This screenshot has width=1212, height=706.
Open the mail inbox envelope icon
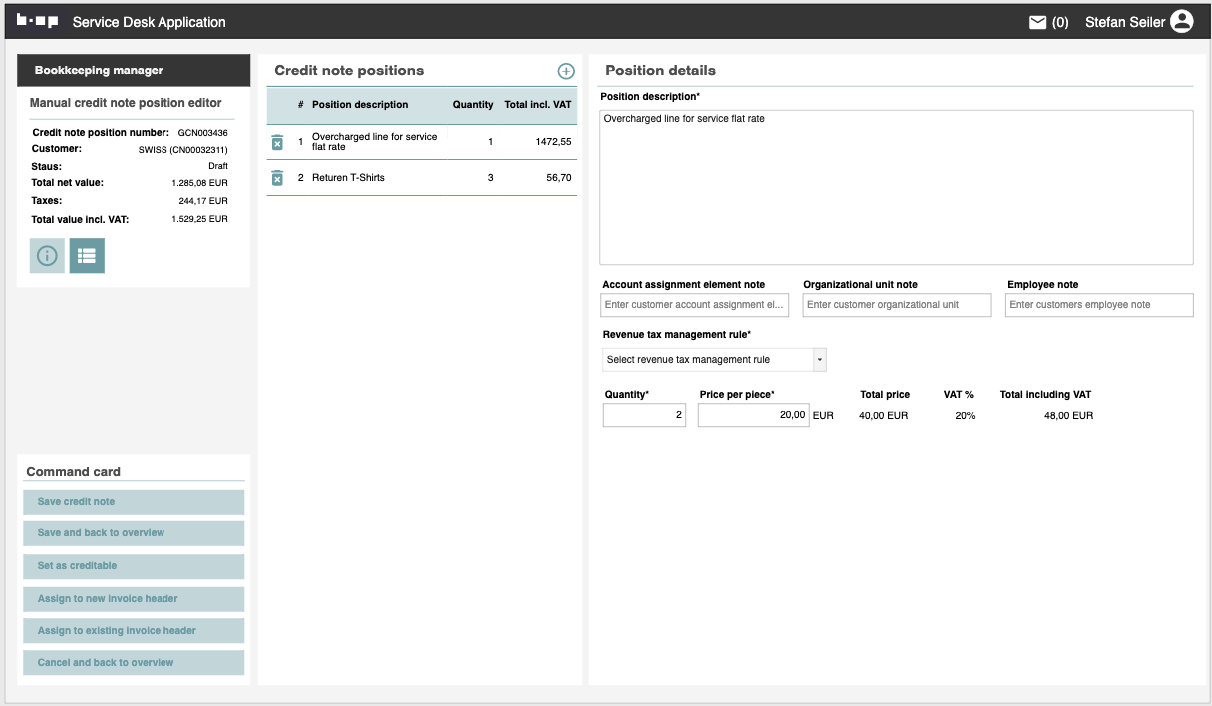(1038, 22)
